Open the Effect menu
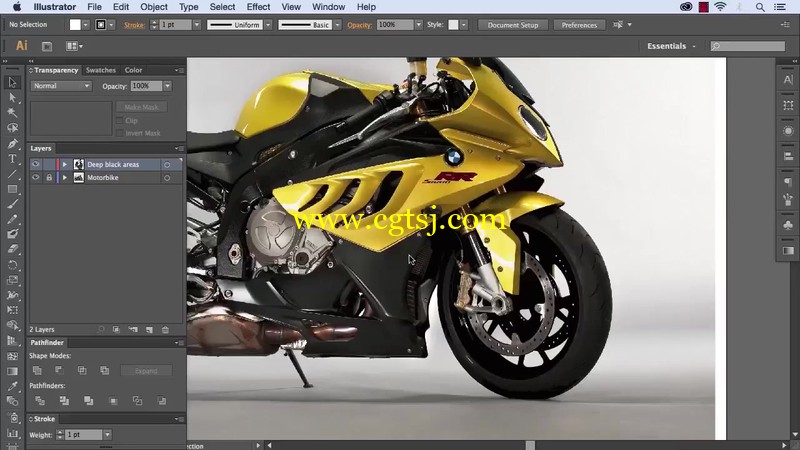The height and width of the screenshot is (450, 800). tap(258, 7)
